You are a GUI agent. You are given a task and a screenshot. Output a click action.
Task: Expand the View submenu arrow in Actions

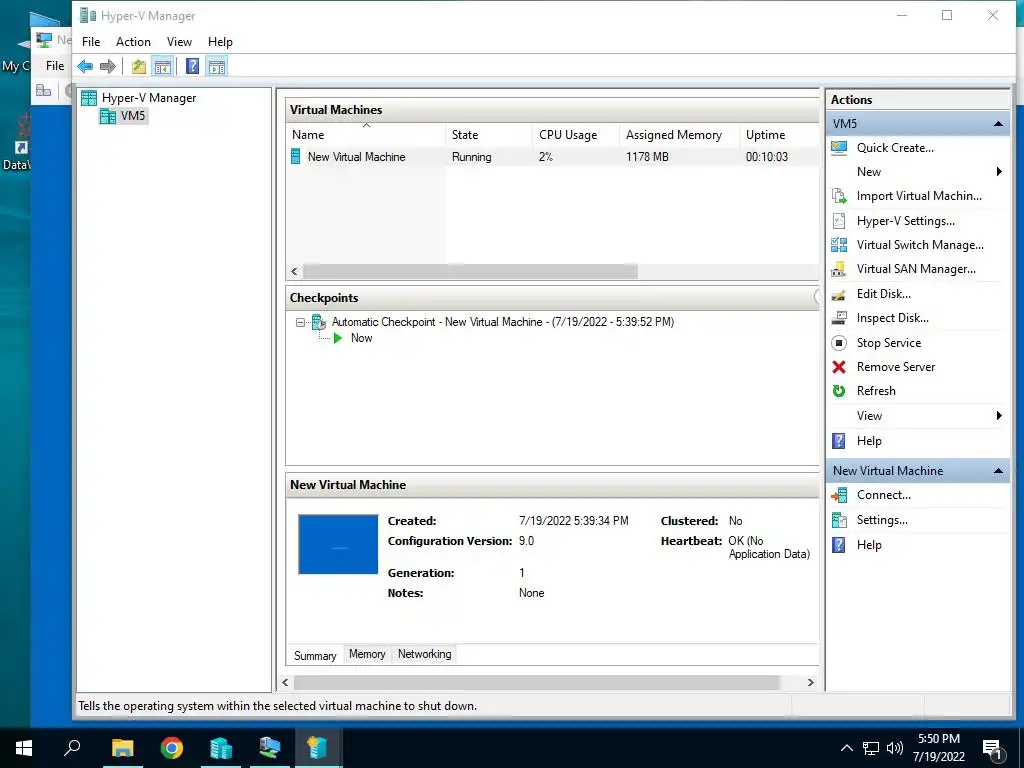[999, 416]
